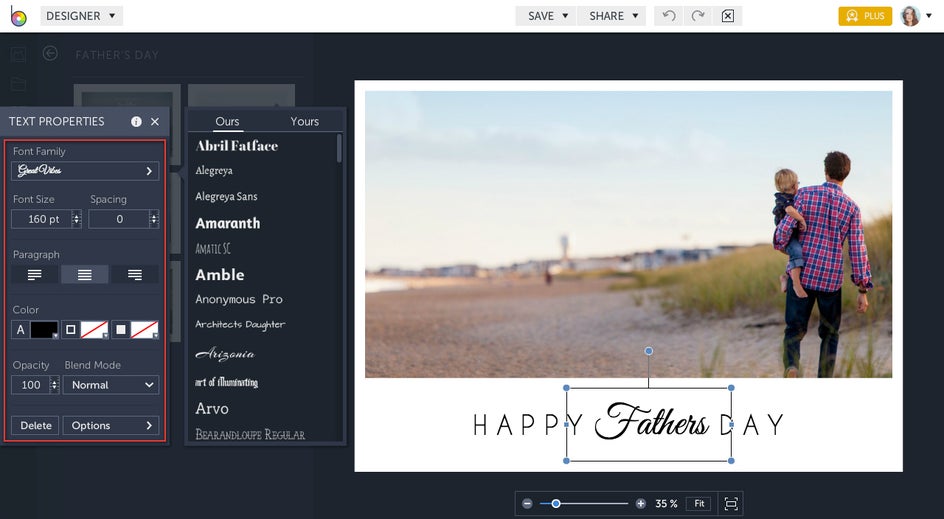Click the Font Size stepper arrows
This screenshot has height=519, width=944.
pos(76,219)
